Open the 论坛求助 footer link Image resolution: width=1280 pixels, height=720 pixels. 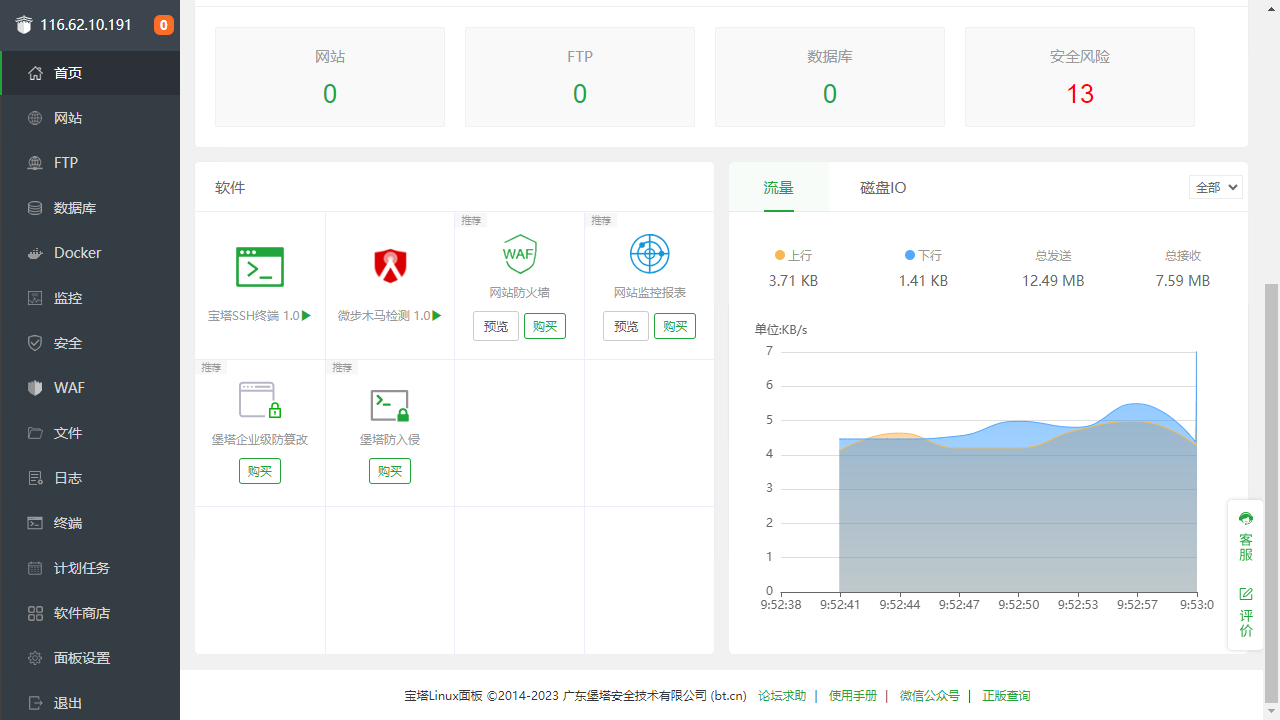click(782, 696)
